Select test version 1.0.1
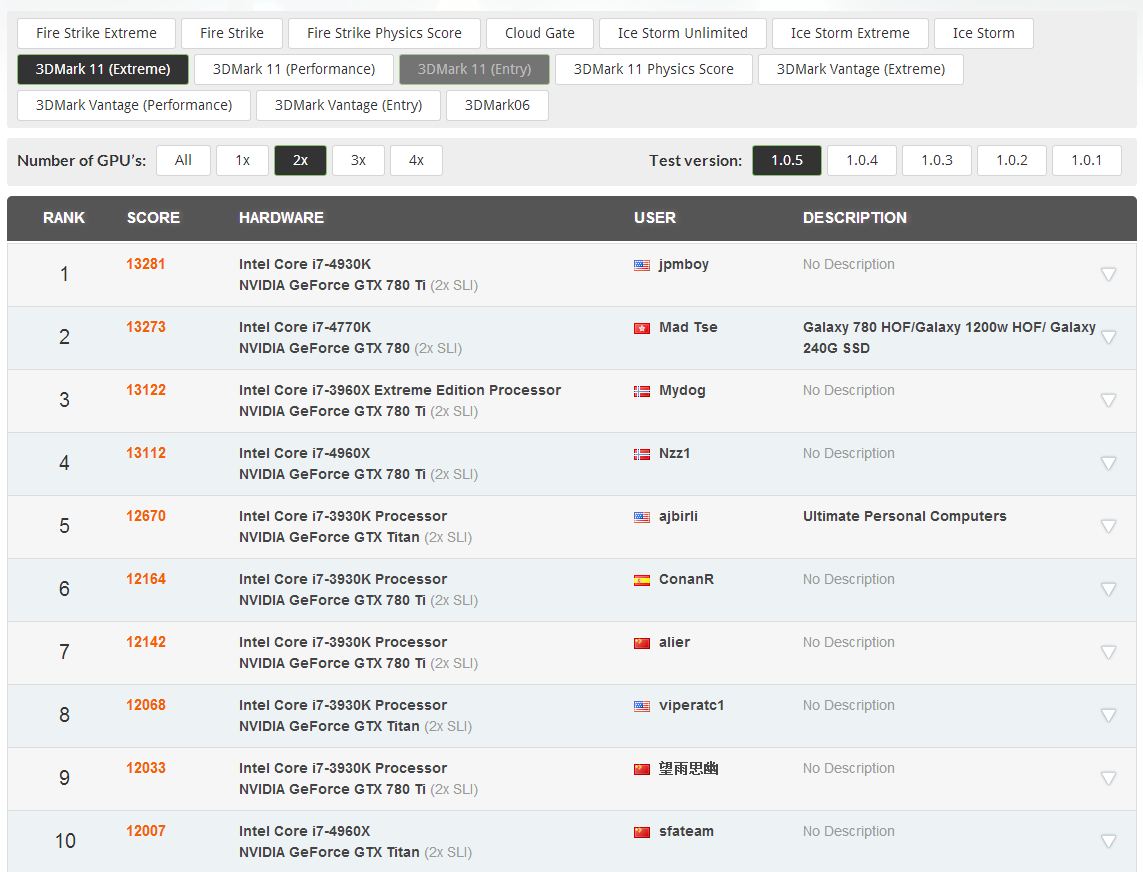 tap(1086, 160)
